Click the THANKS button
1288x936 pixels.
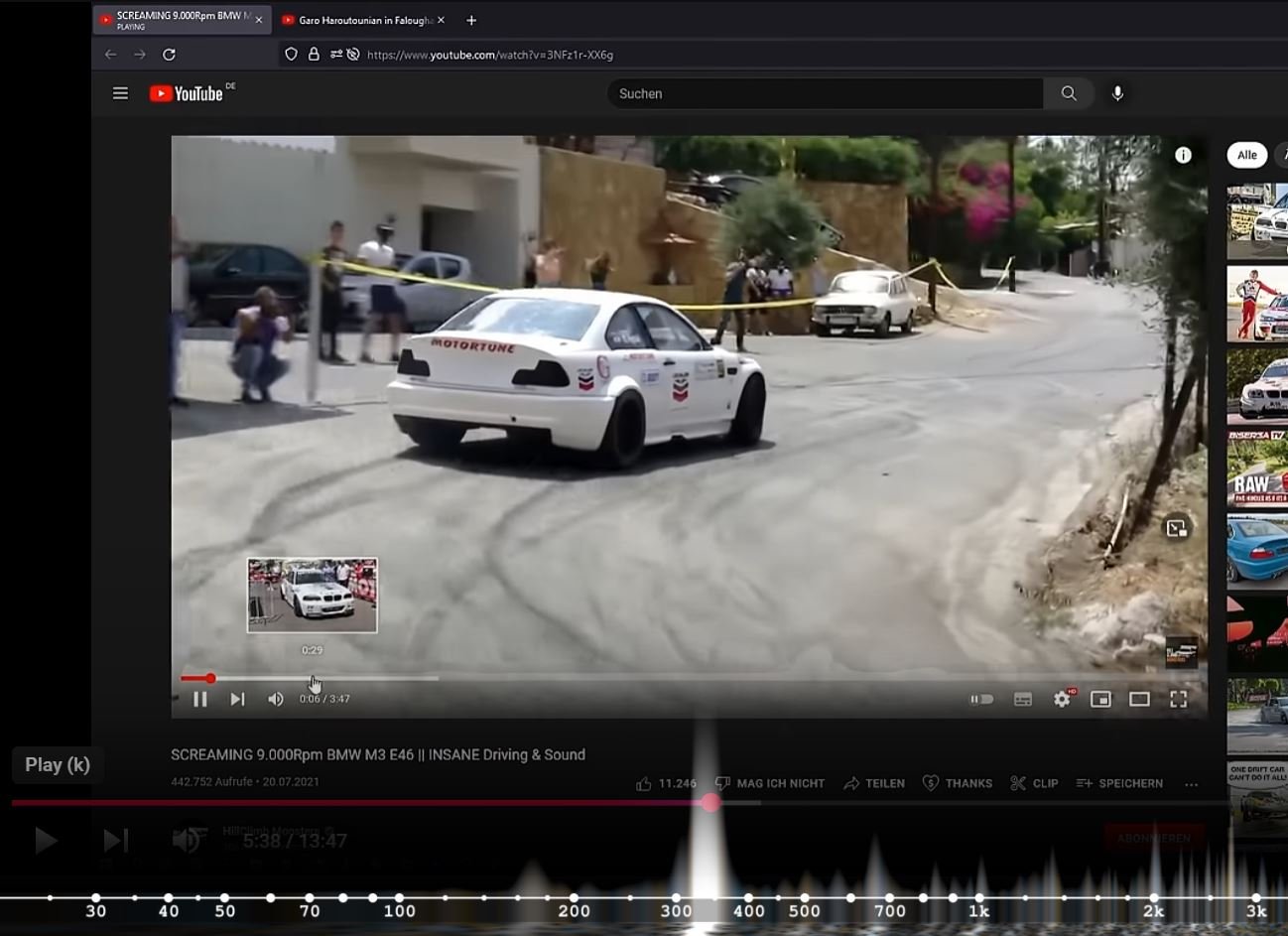tap(958, 783)
